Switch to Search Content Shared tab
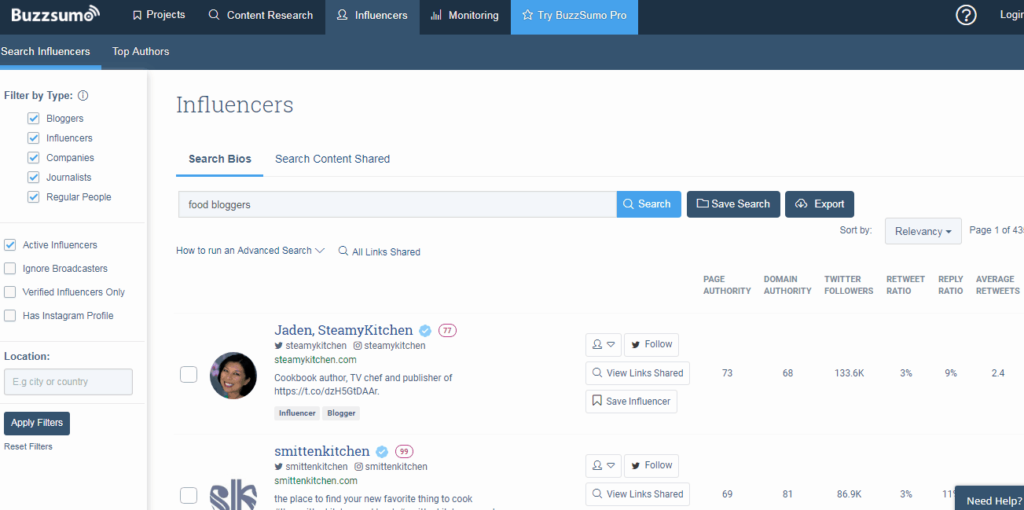This screenshot has width=1024, height=510. (x=332, y=159)
